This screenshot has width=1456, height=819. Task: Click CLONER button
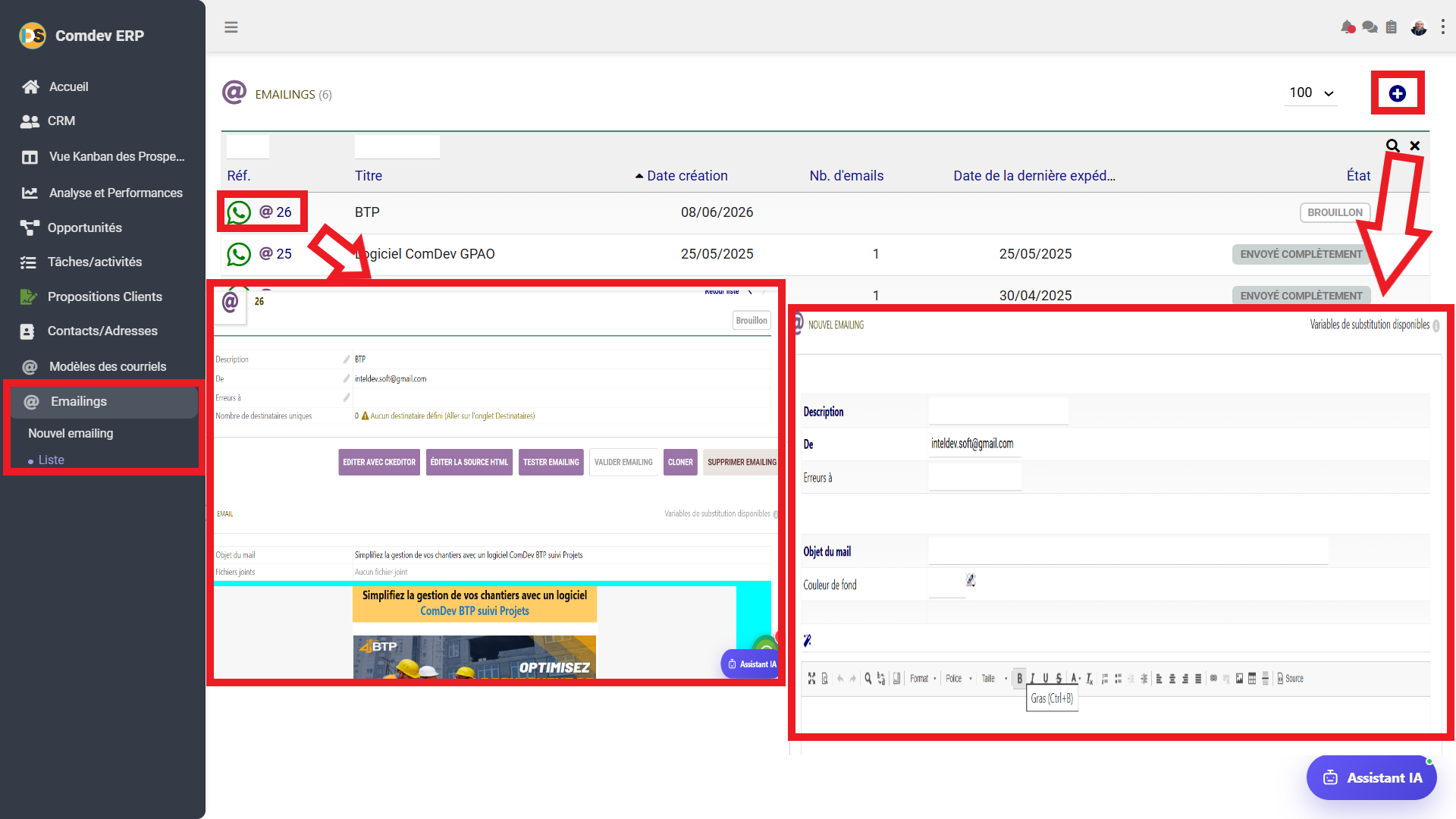[680, 462]
